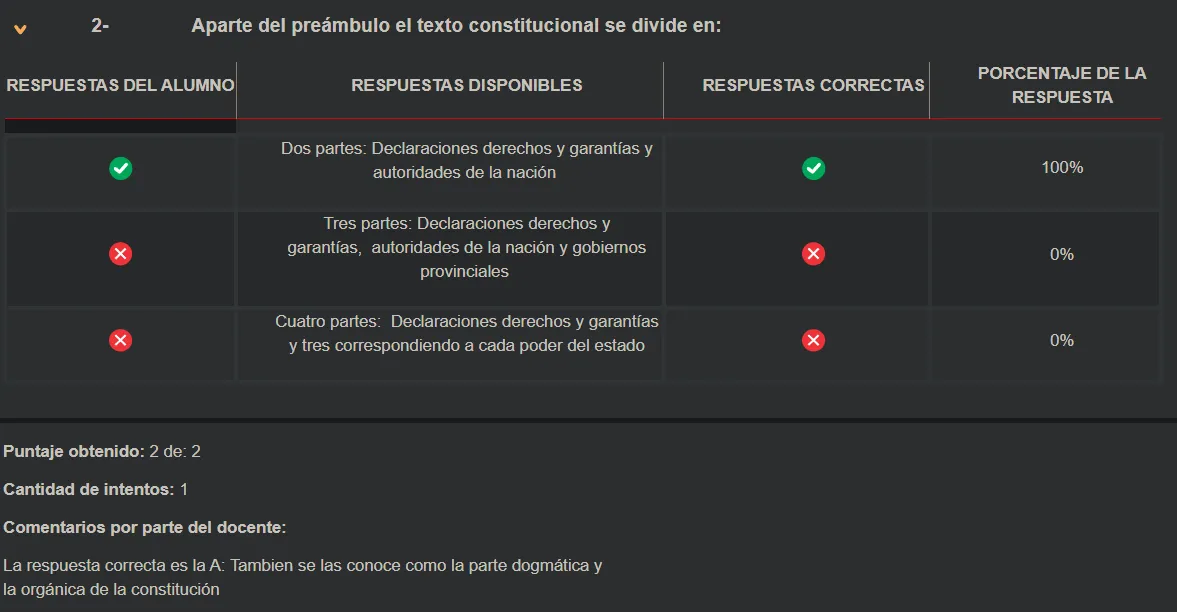Select the 'Tres partes' answer option text
Screen dimensions: 1177x612
466,247
